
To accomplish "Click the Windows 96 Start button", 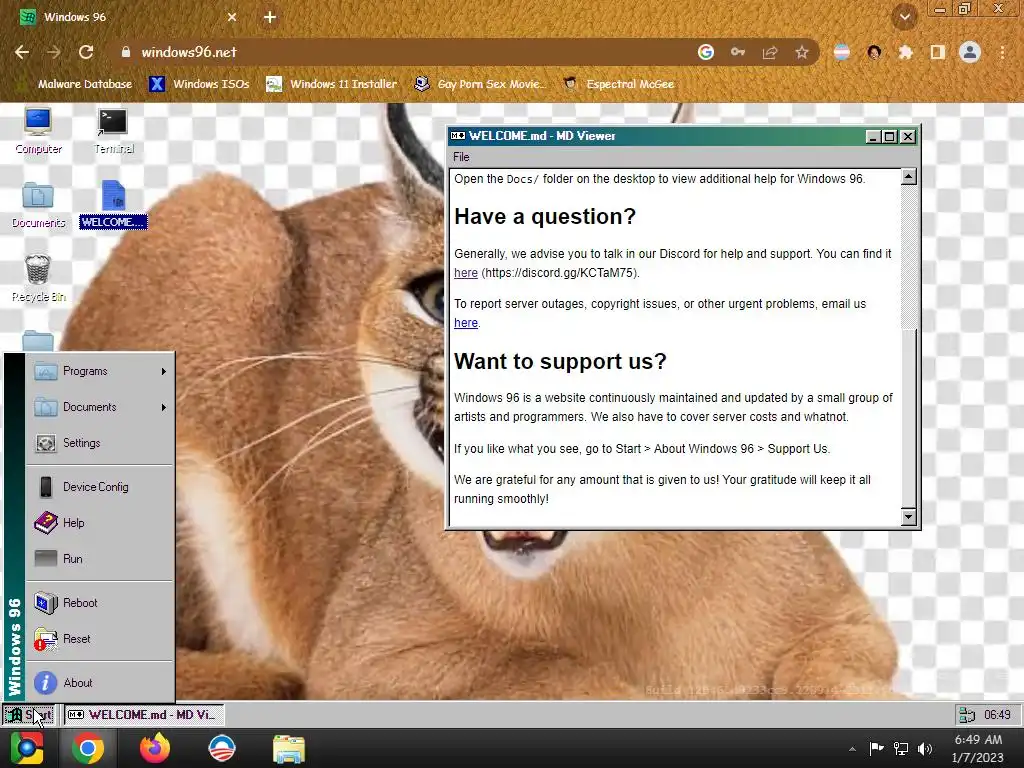I will (x=29, y=714).
